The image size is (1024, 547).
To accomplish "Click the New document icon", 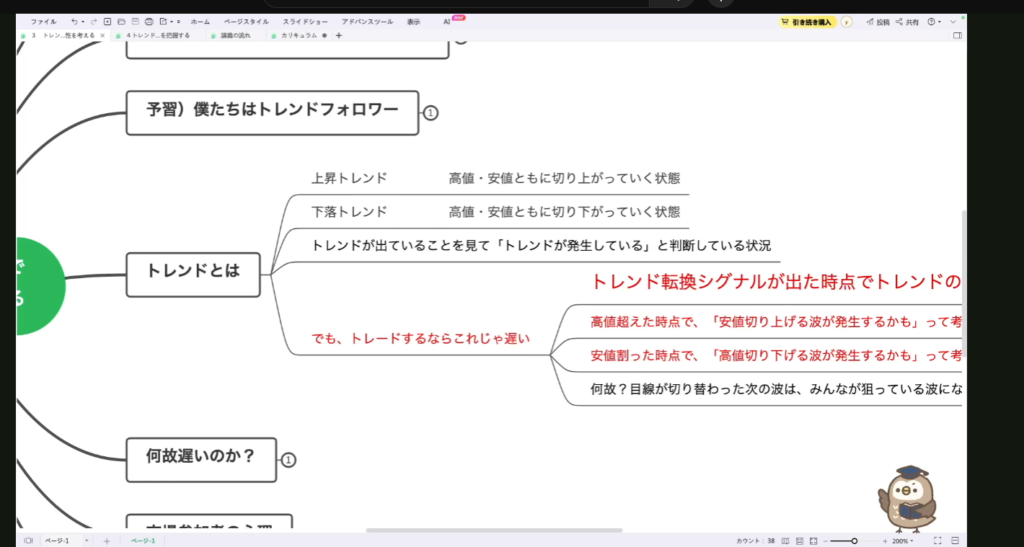I will [107, 21].
